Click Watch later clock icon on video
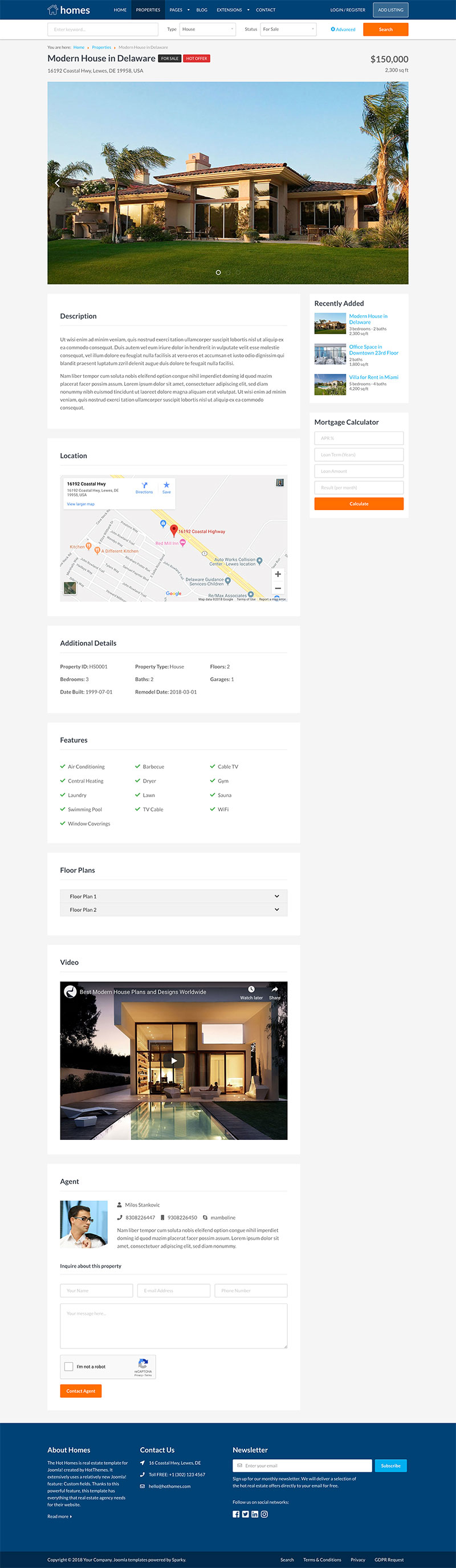Screen dimensions: 456x1568 click(251, 989)
